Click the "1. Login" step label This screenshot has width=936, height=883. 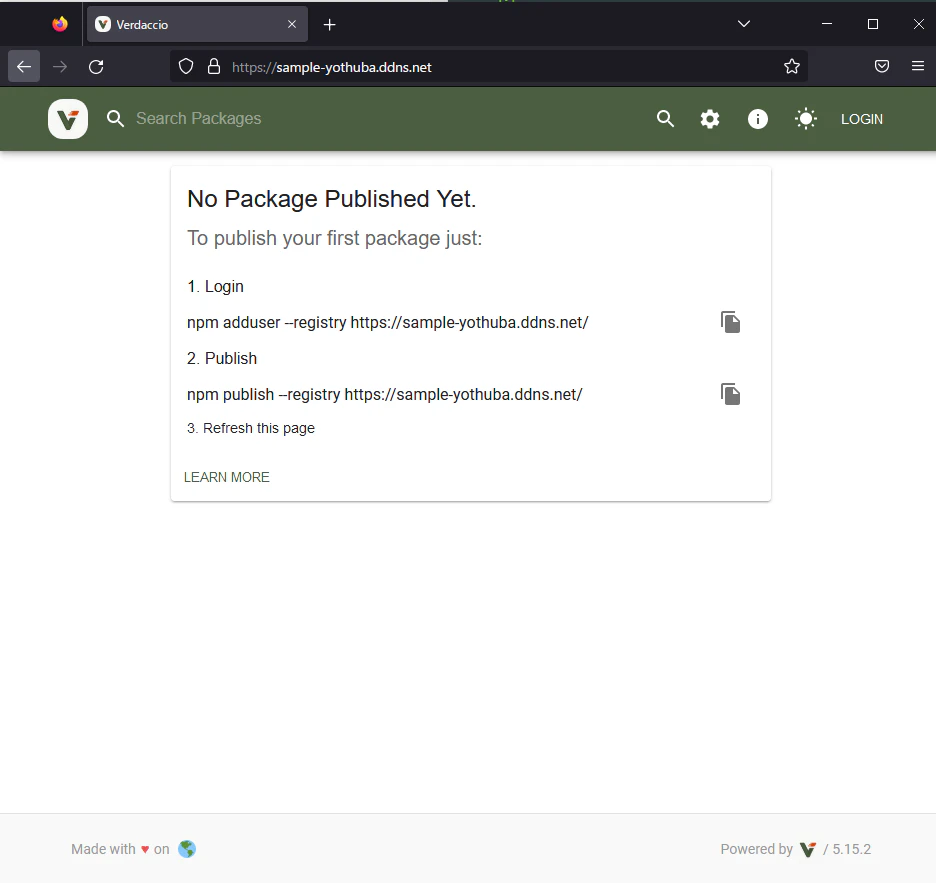pyautogui.click(x=215, y=287)
